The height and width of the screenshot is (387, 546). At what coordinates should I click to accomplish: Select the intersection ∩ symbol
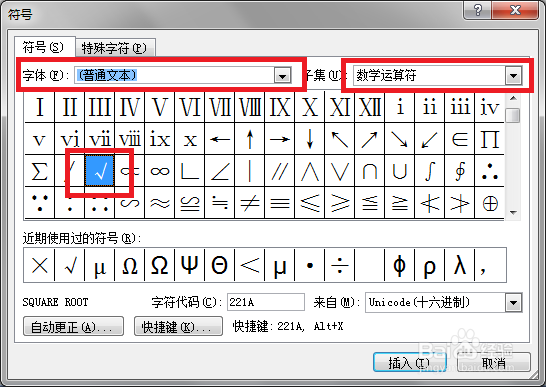(x=370, y=171)
